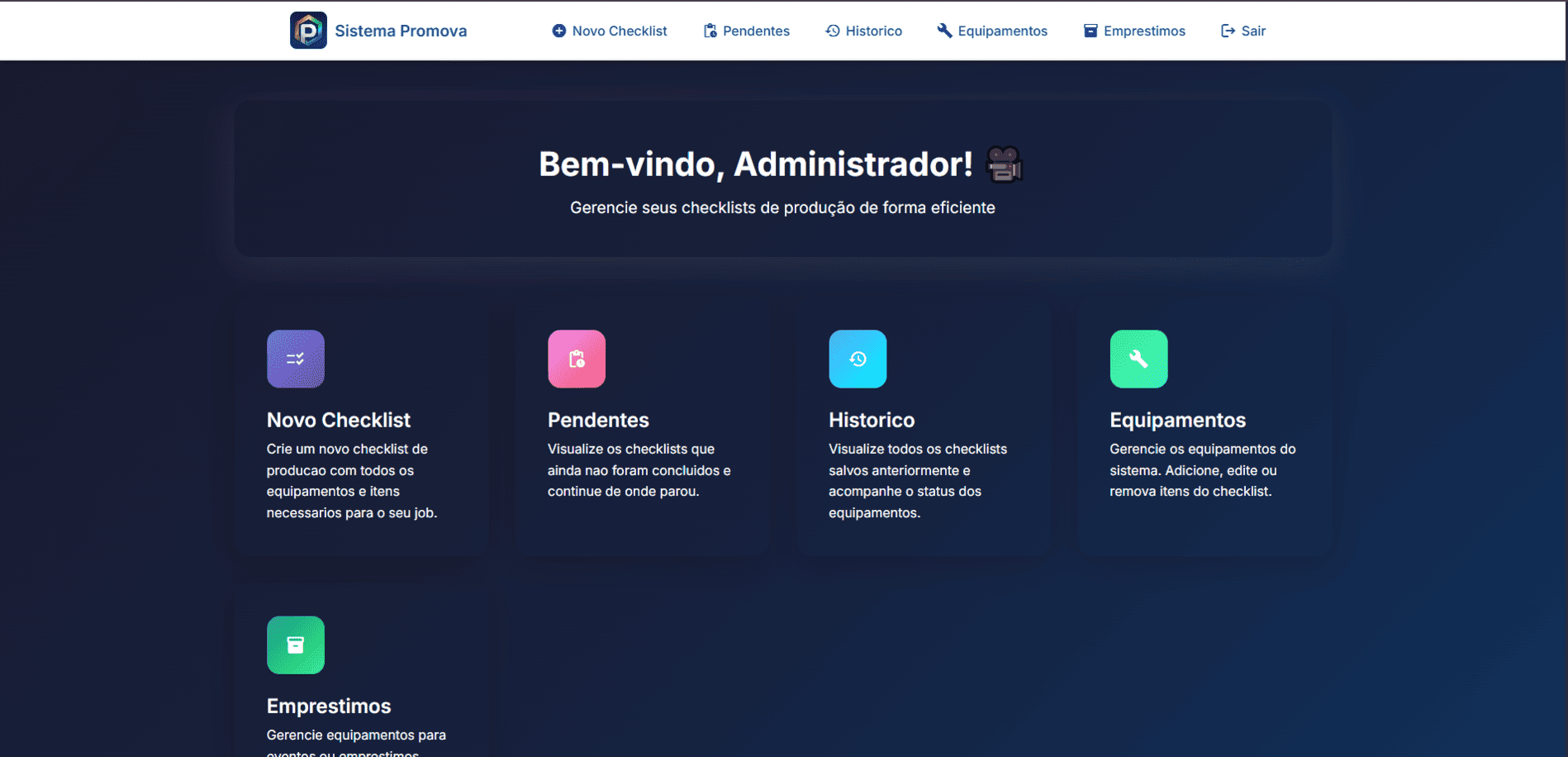This screenshot has width=1568, height=757.
Task: Click the logout arrow icon beside Sair
Action: pyautogui.click(x=1228, y=31)
